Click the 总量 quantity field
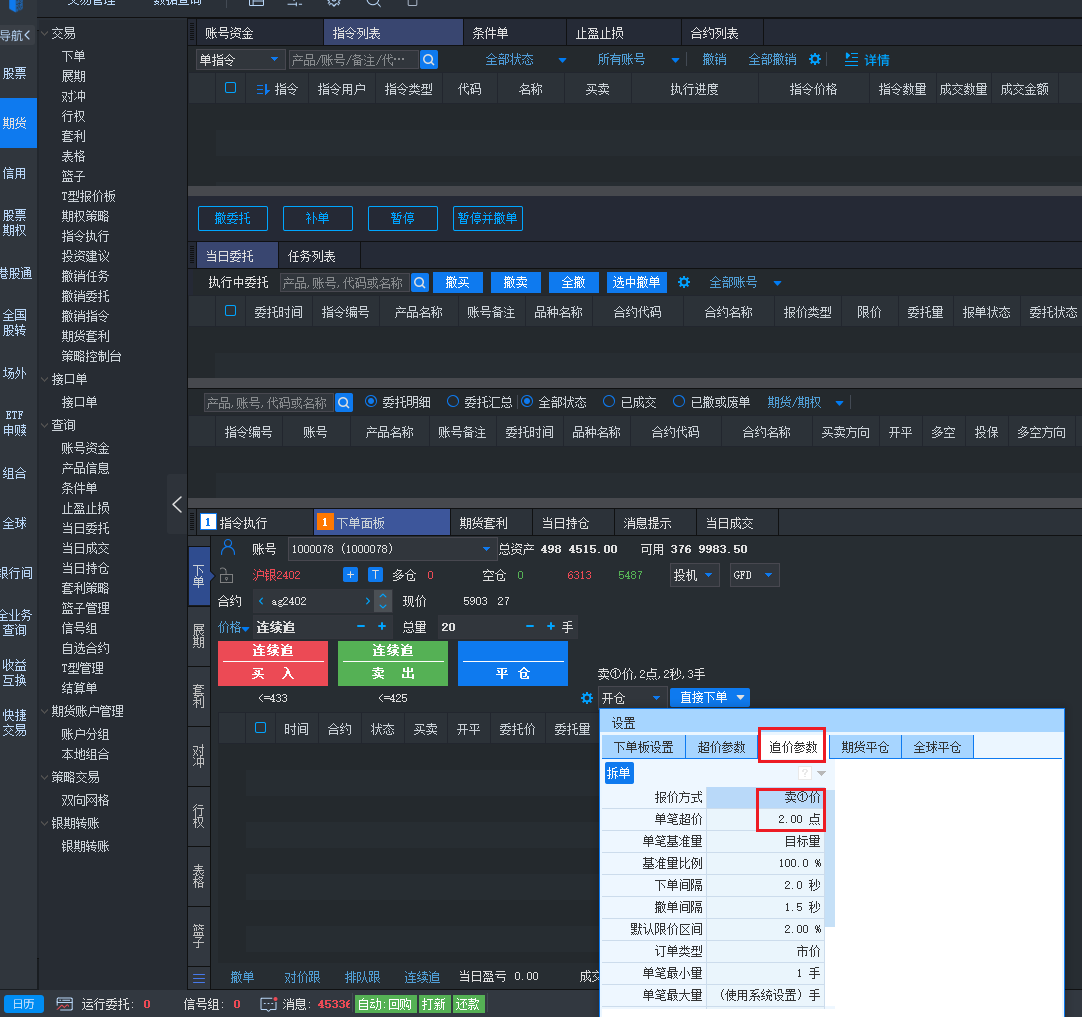Viewport: 1082px width, 1017px height. click(x=480, y=626)
